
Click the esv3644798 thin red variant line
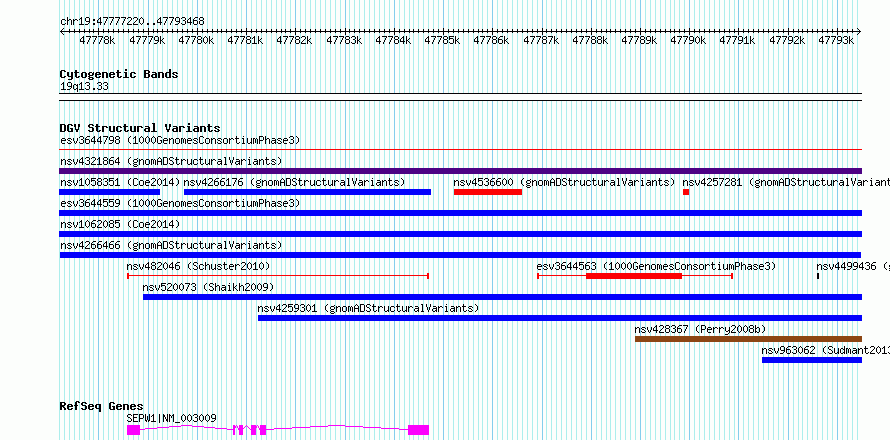(x=460, y=150)
